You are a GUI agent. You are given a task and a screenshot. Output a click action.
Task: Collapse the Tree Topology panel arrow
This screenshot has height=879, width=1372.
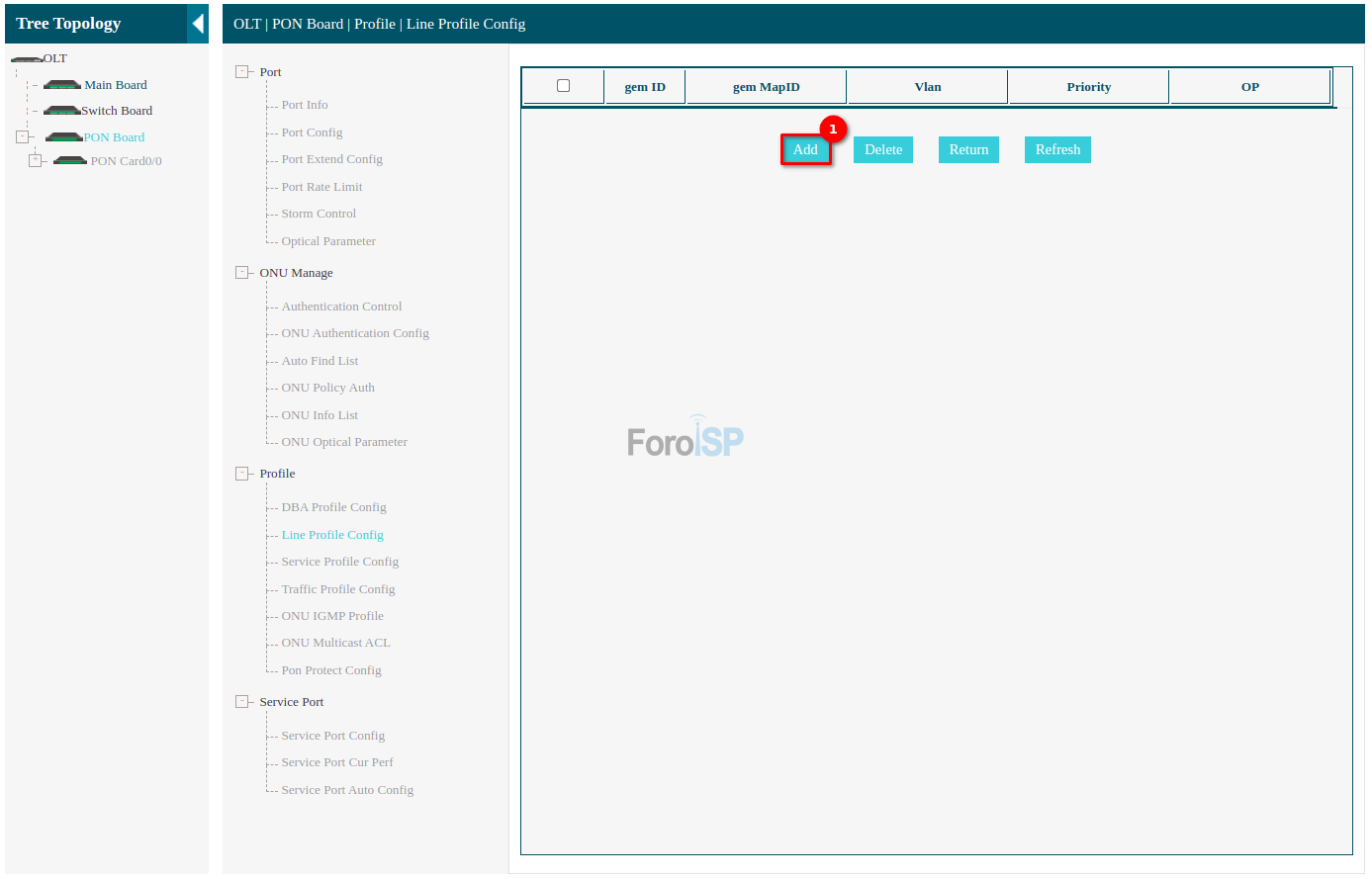(198, 24)
